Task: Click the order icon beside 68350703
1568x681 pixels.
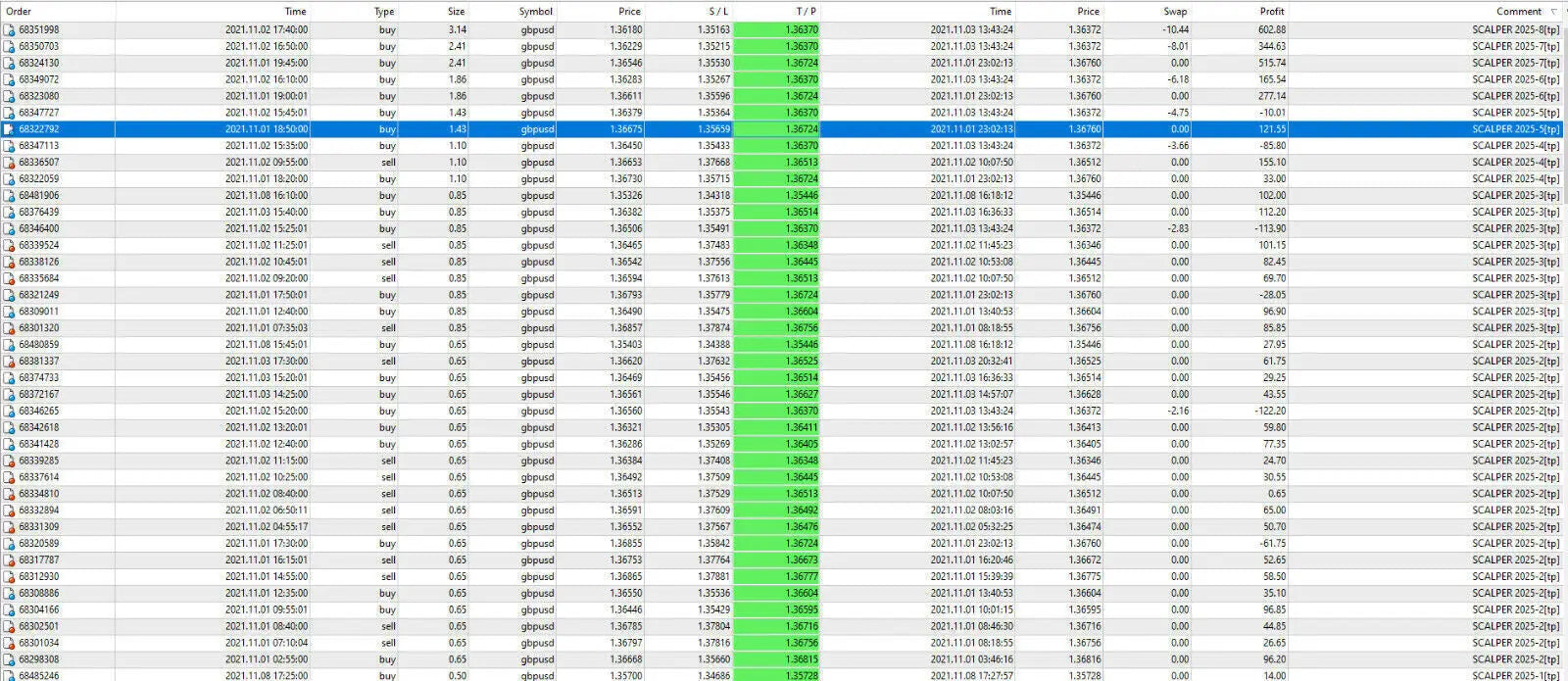Action: [x=9, y=46]
